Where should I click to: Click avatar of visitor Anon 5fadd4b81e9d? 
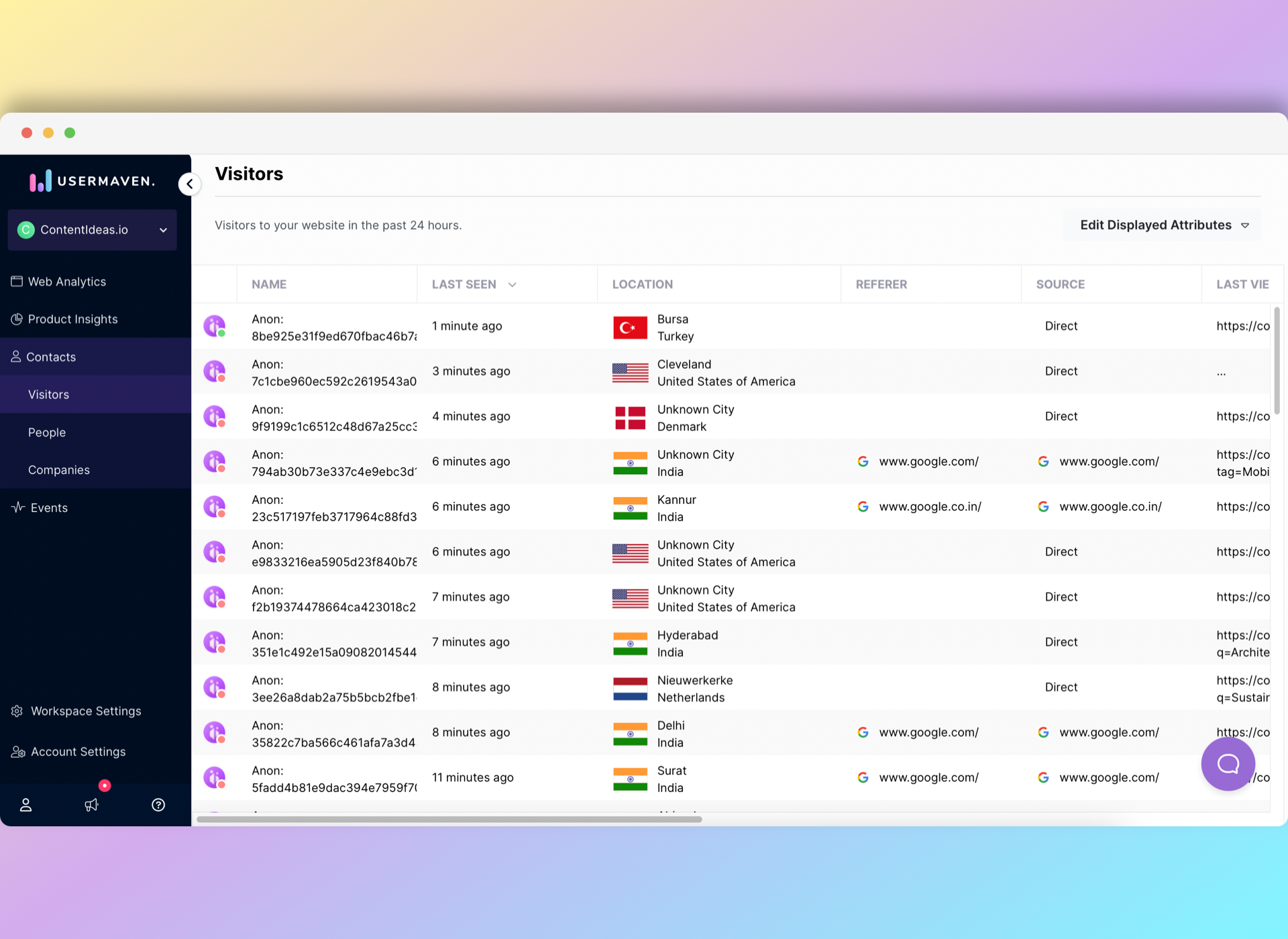(215, 777)
